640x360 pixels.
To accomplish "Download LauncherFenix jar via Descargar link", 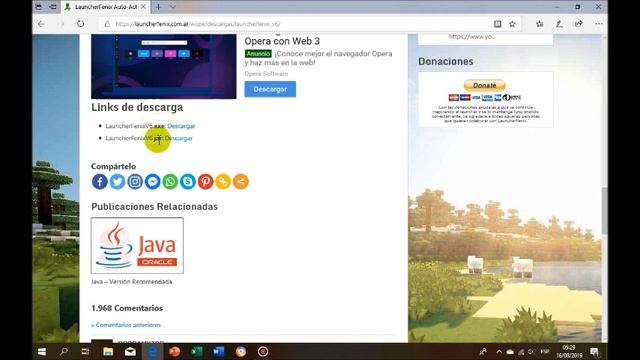I will coord(179,138).
